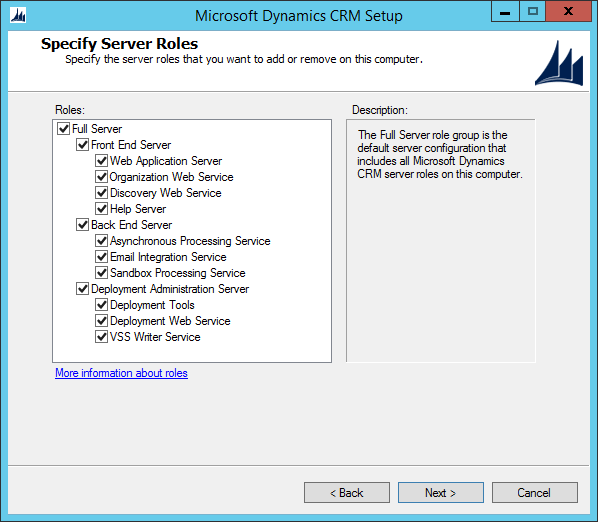Toggle the Deployment Tools checkbox
Image resolution: width=598 pixels, height=522 pixels.
(101, 305)
